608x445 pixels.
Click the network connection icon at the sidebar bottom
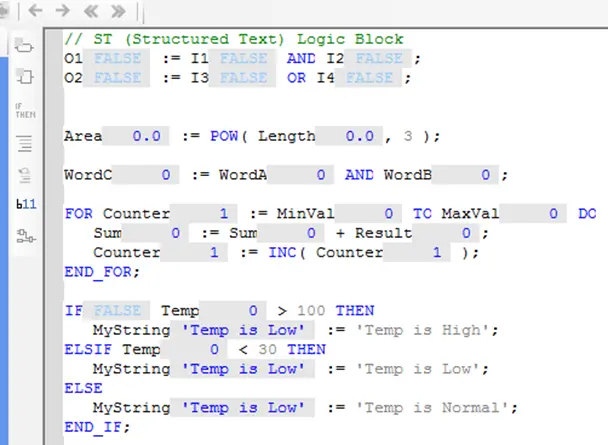[26, 236]
